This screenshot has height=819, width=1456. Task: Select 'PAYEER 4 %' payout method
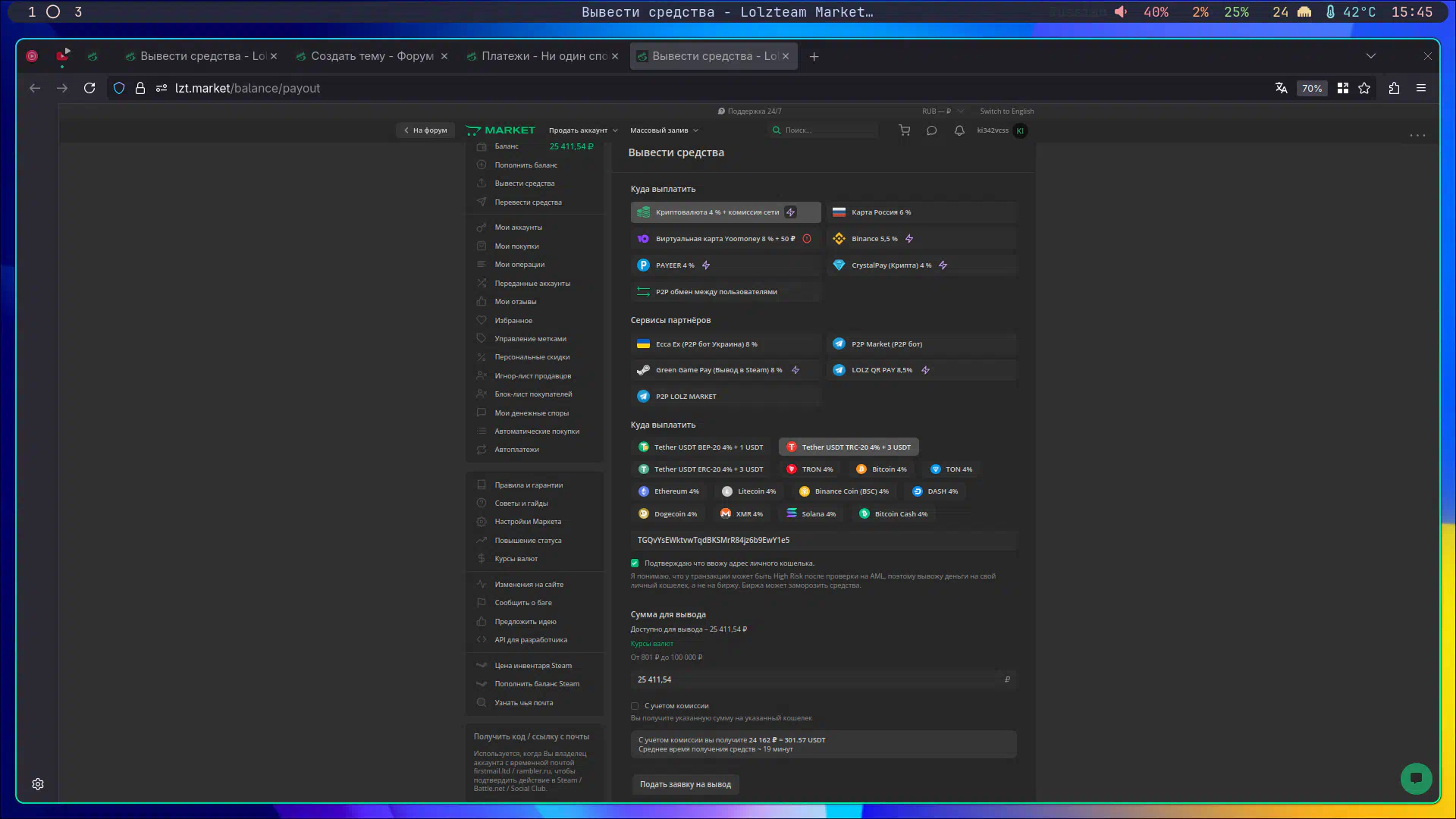click(x=726, y=265)
